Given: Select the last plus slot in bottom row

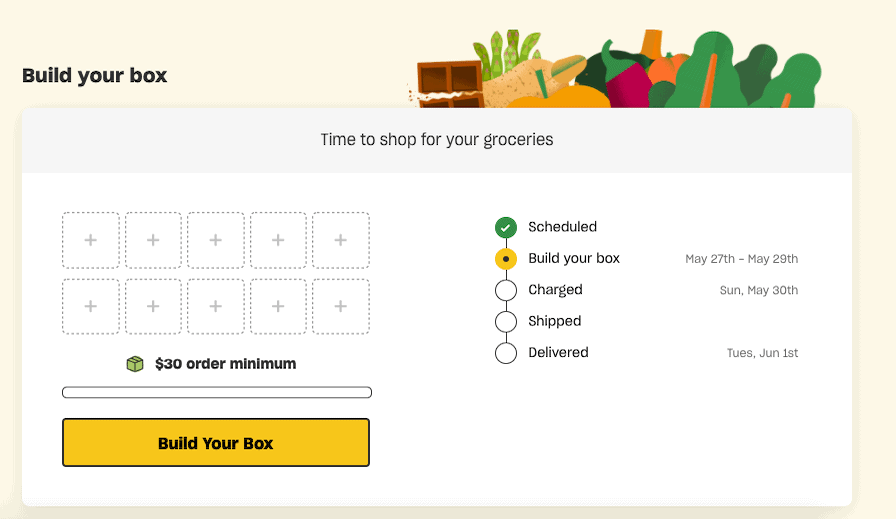Looking at the screenshot, I should point(341,306).
